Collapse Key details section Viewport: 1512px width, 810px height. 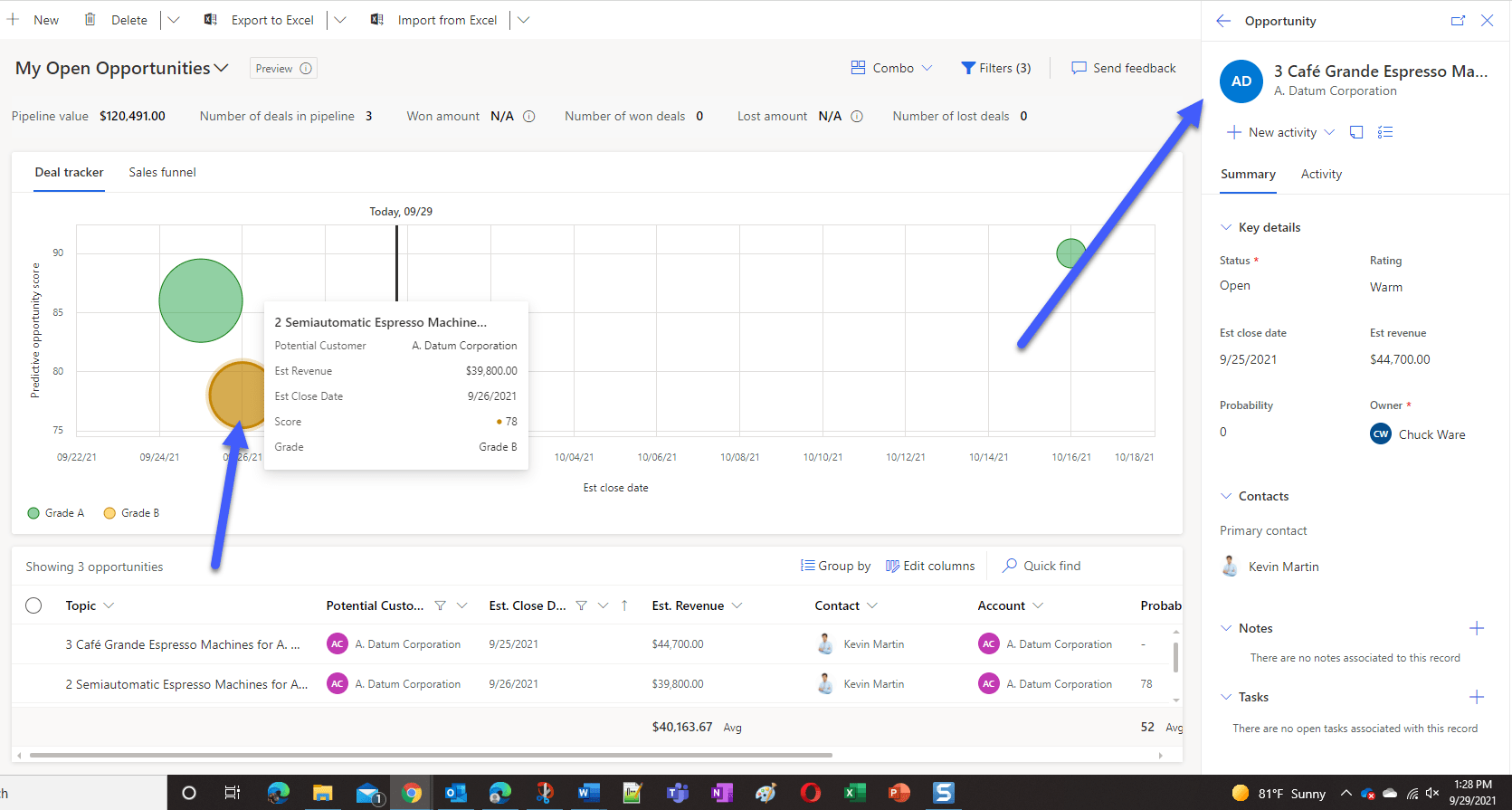coord(1226,227)
